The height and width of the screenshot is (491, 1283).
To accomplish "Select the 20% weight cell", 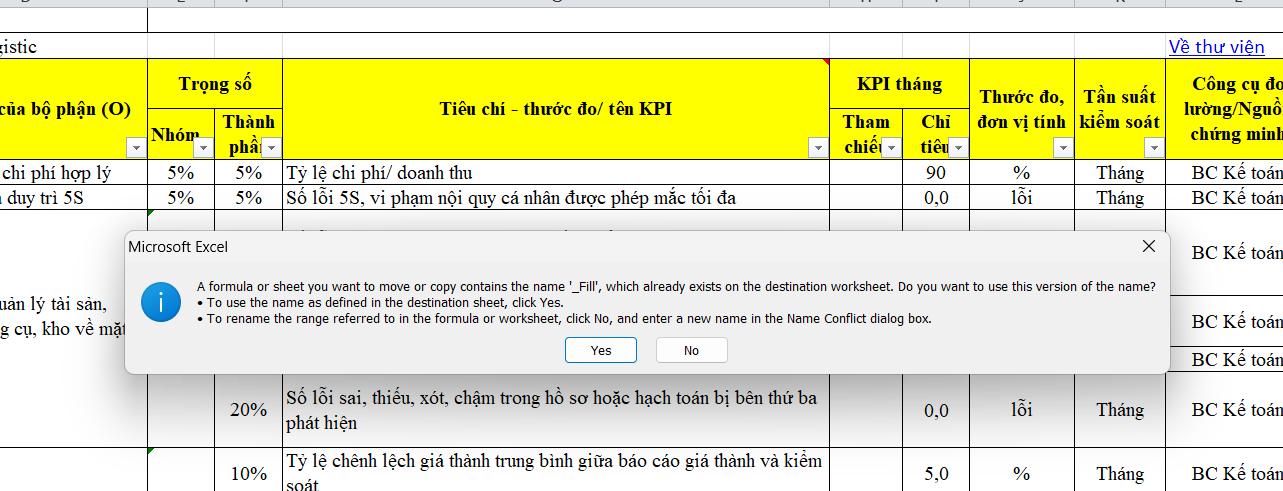I will point(248,410).
